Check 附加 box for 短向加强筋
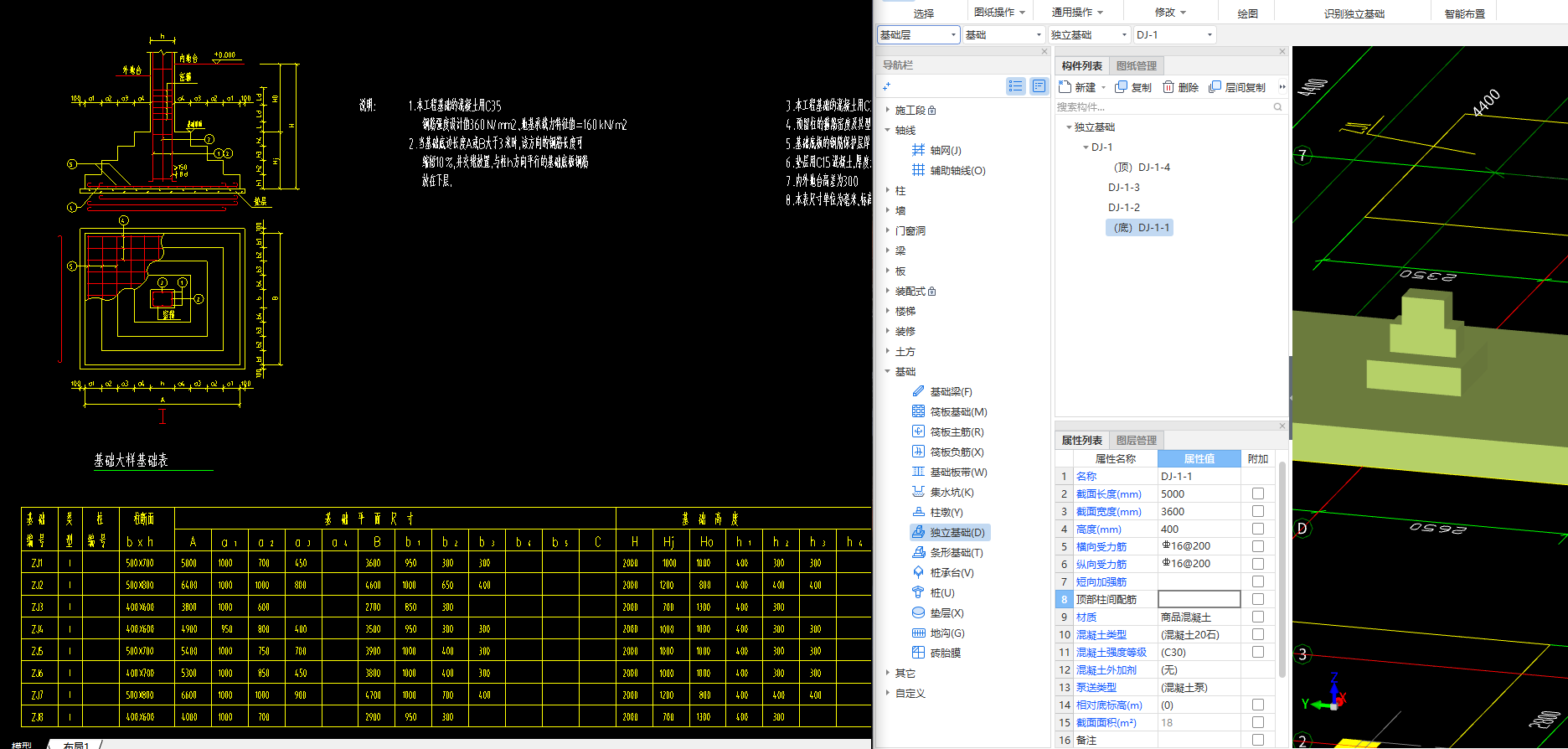The height and width of the screenshot is (749, 1568). pyautogui.click(x=1258, y=581)
